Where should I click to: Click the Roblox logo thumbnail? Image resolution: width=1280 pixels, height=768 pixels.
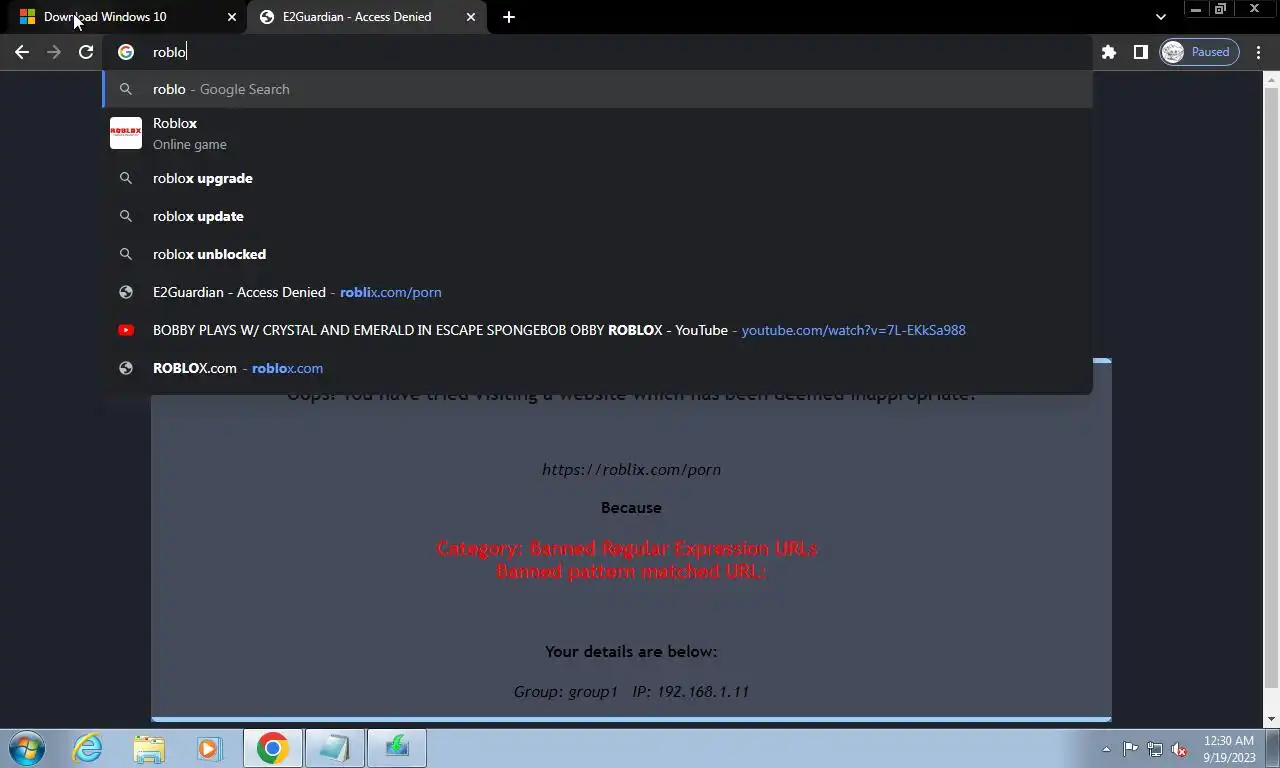[126, 133]
